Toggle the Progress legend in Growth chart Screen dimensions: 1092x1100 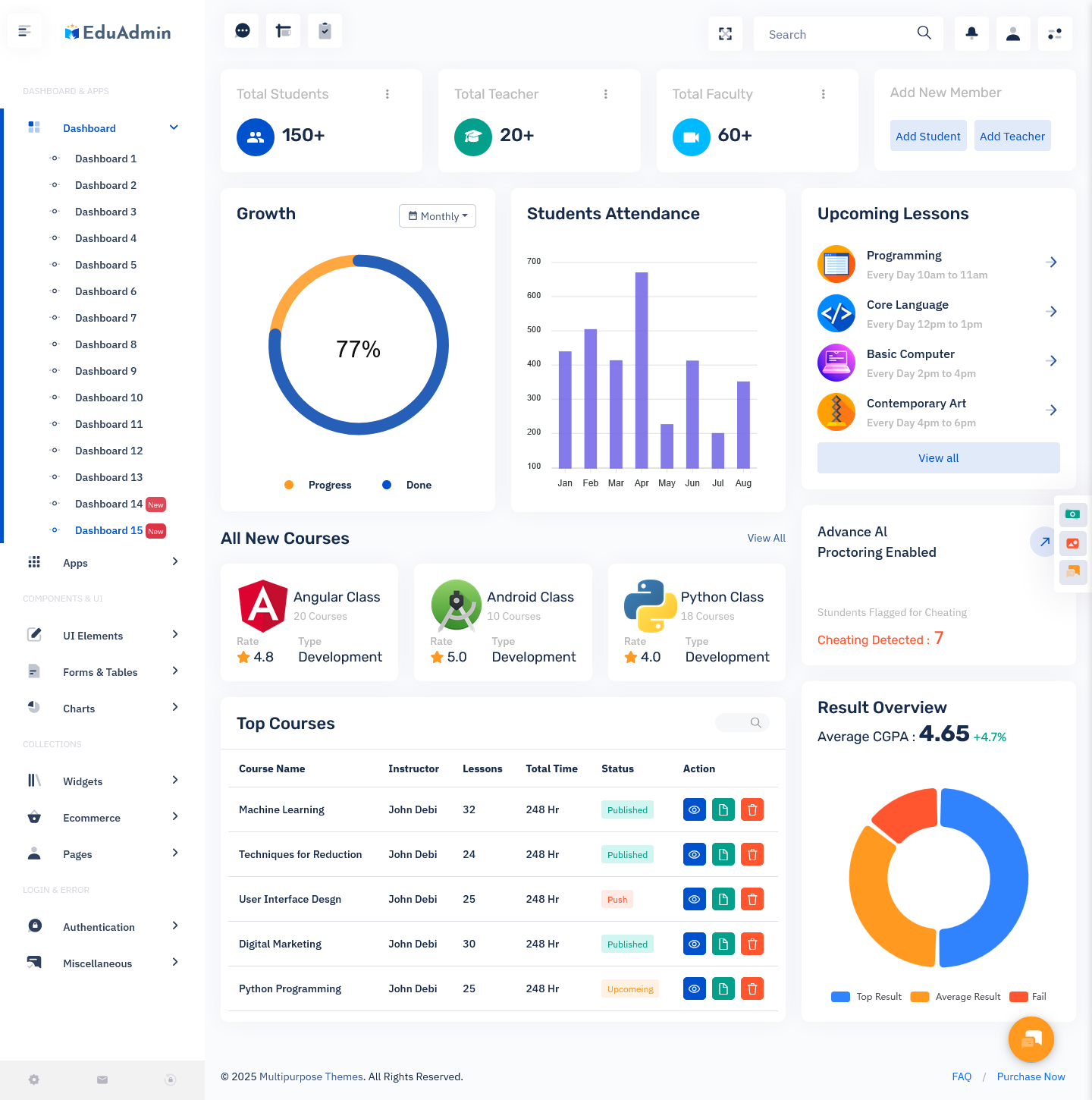[318, 486]
